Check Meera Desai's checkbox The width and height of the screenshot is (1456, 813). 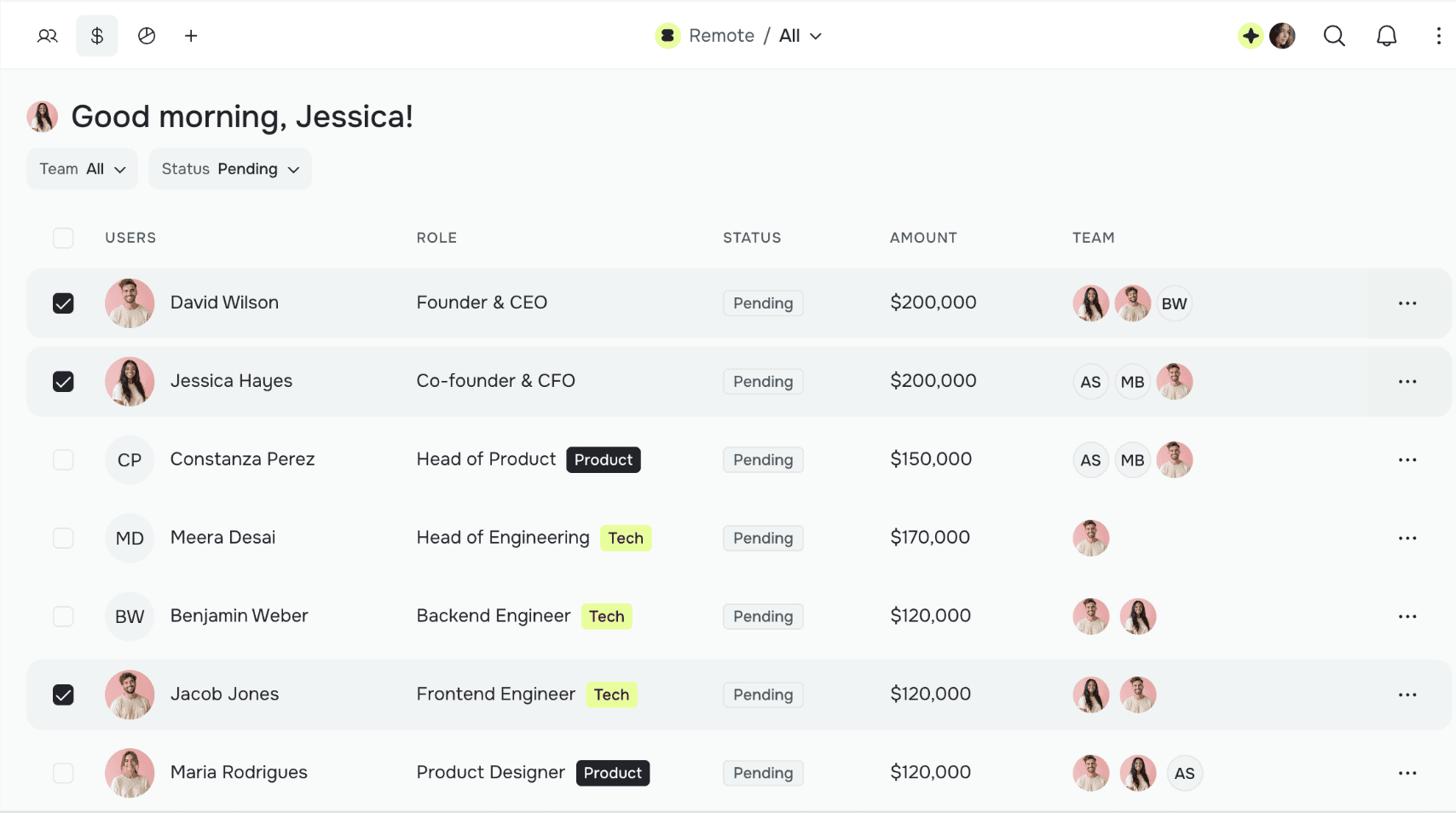63,539
